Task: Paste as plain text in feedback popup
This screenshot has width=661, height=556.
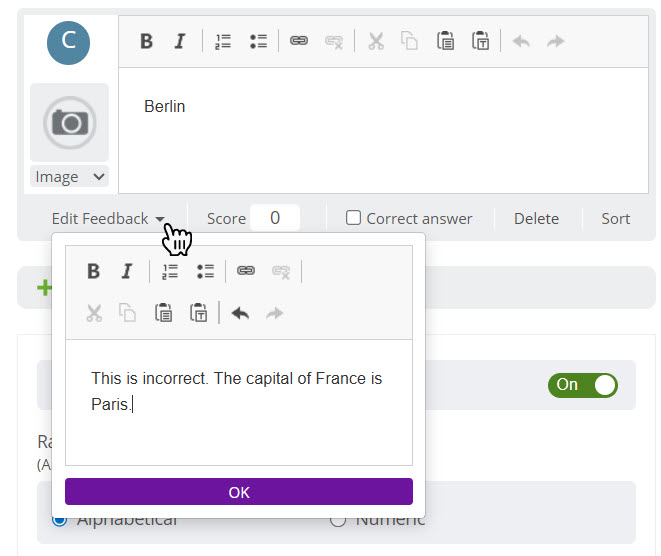Action: [199, 313]
